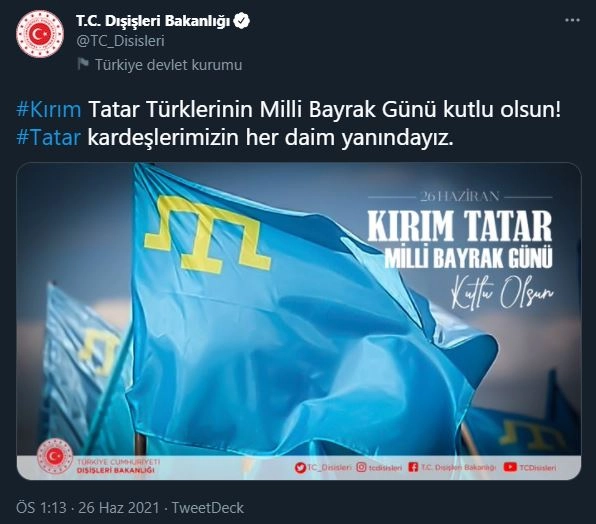Image resolution: width=596 pixels, height=524 pixels.
Task: Click the ministry emblem in image footer
Action: pyautogui.click(x=55, y=457)
